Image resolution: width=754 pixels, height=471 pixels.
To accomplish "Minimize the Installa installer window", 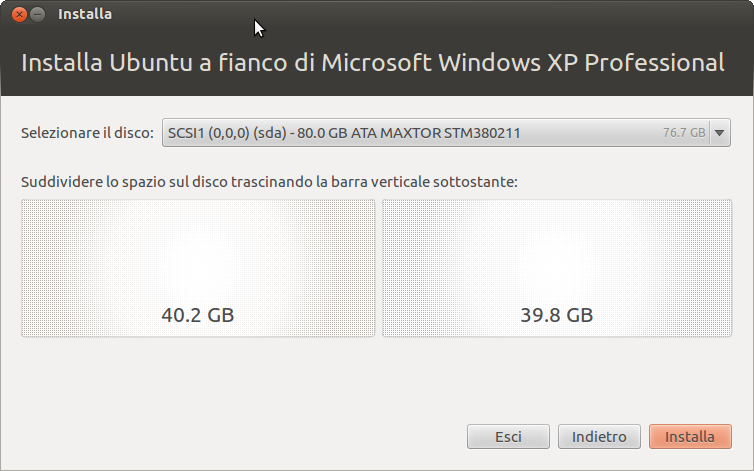I will (37, 15).
